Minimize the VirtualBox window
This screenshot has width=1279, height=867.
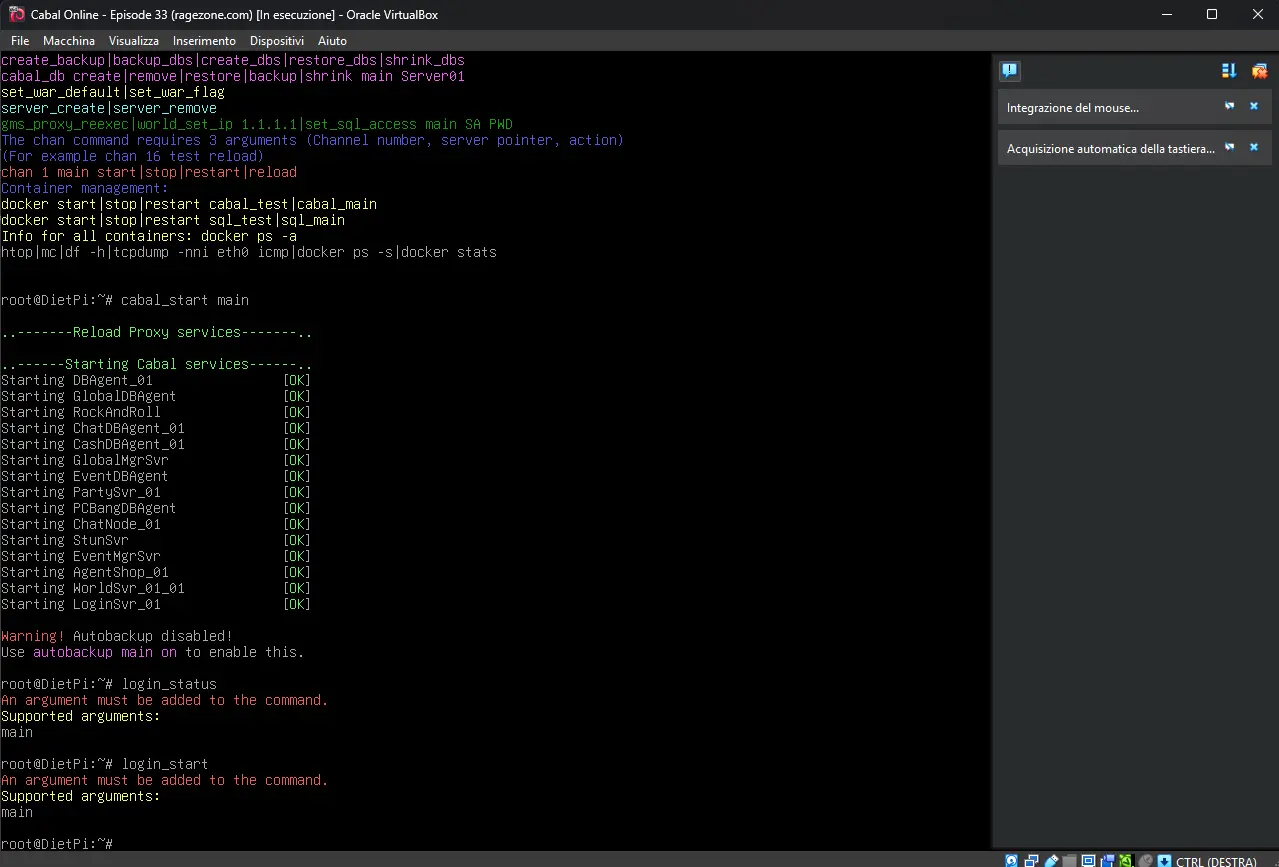pos(1165,14)
